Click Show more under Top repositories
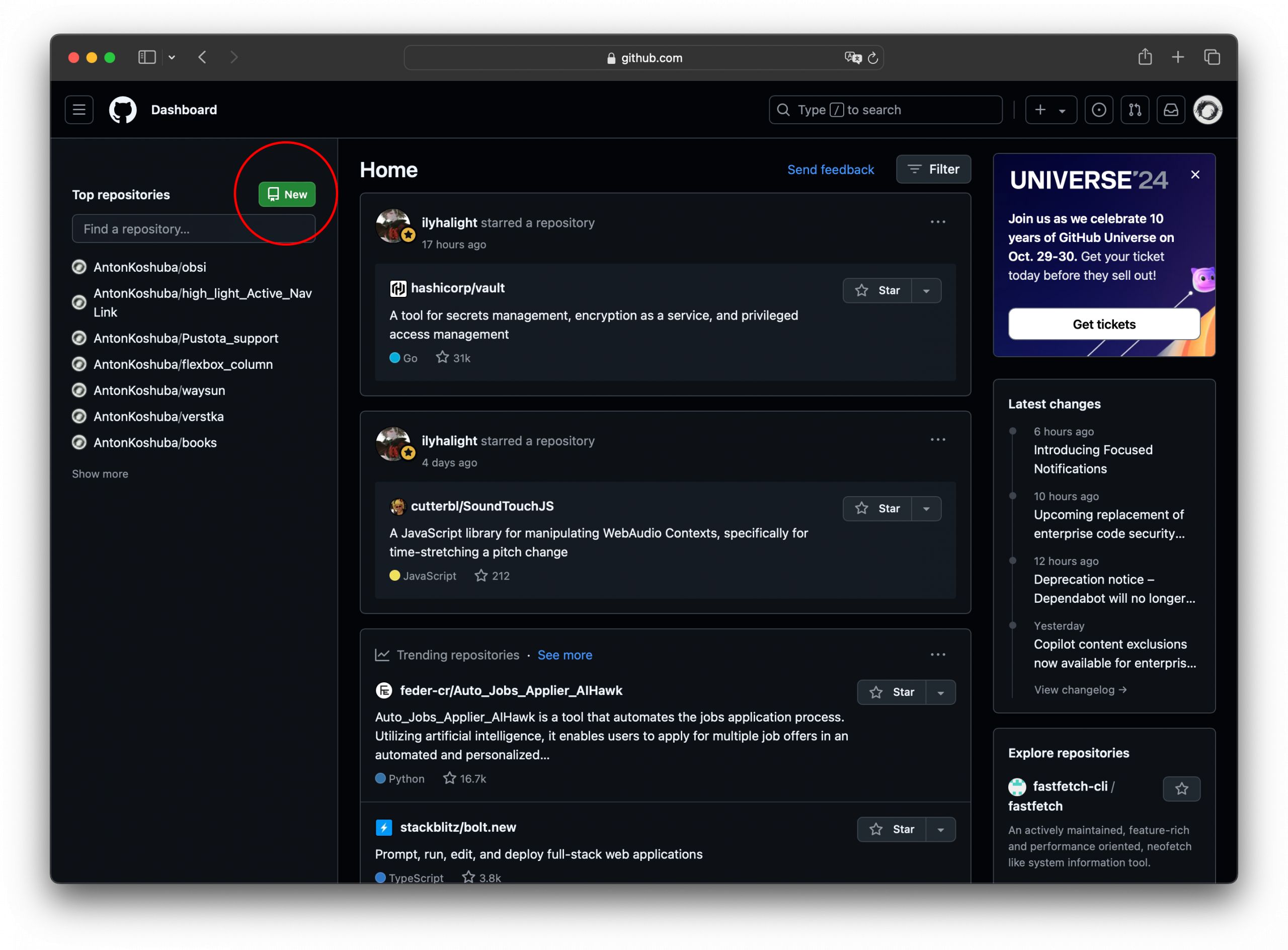The image size is (1288, 950). tap(100, 474)
